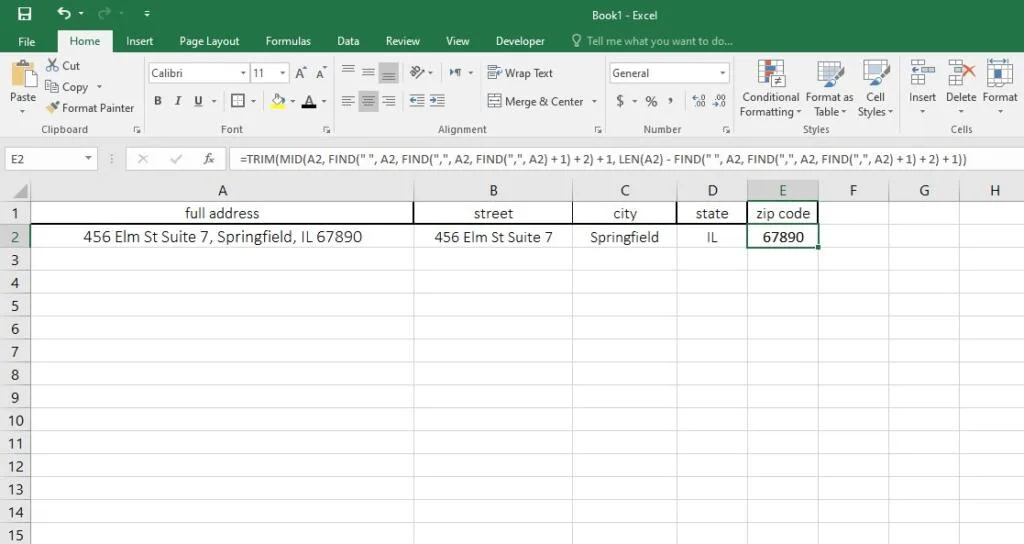
Task: Increase font size with the larger A icon
Action: pos(300,73)
